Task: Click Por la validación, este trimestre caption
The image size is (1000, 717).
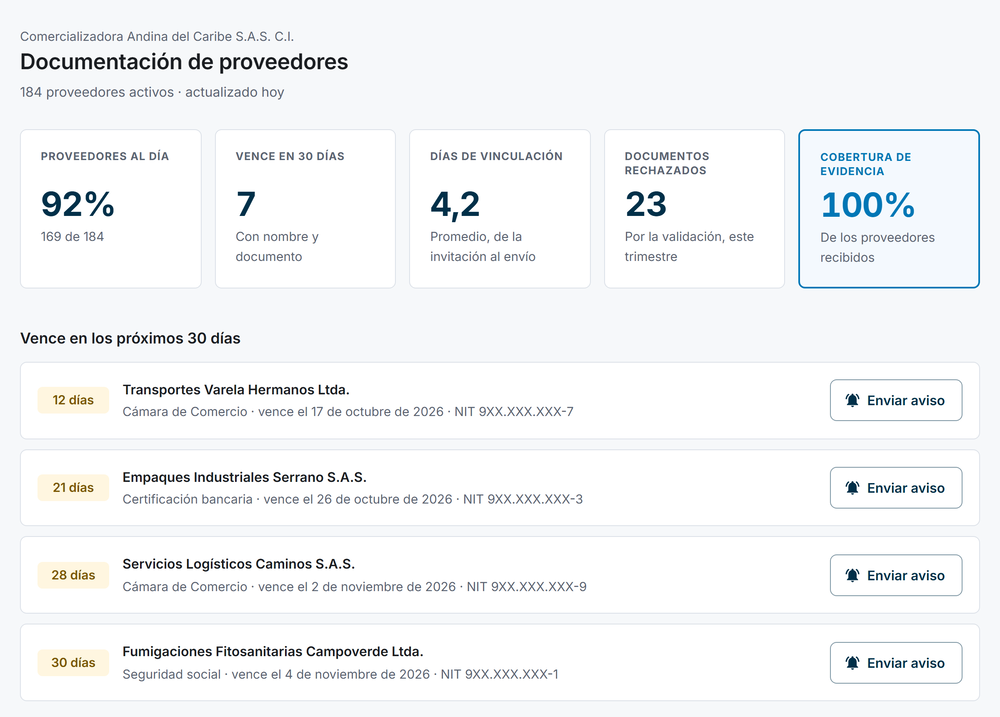Action: coord(689,246)
